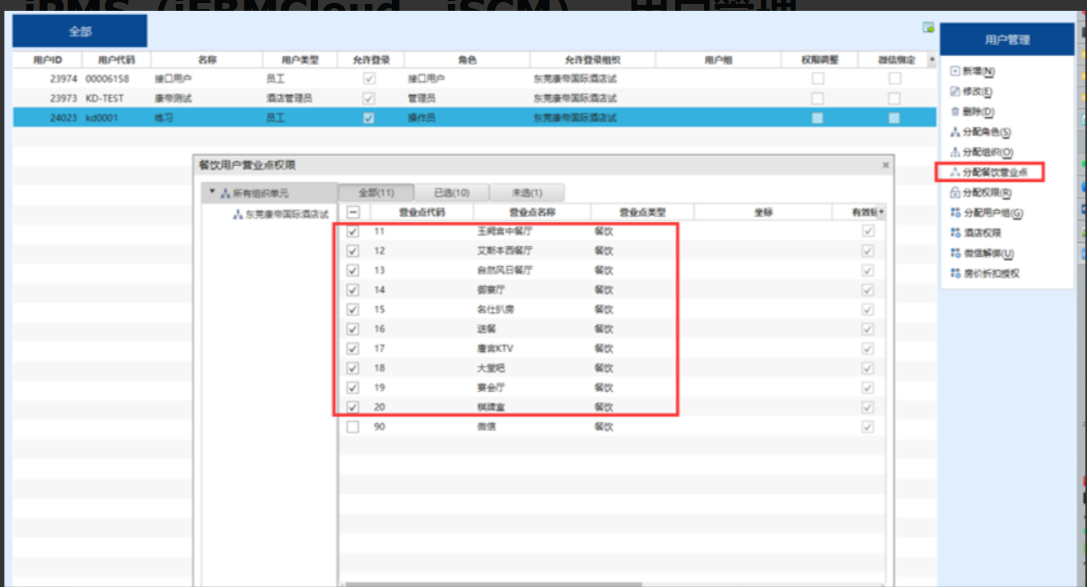Click the 全部 button above user list
1087x587 pixels.
[x=80, y=32]
